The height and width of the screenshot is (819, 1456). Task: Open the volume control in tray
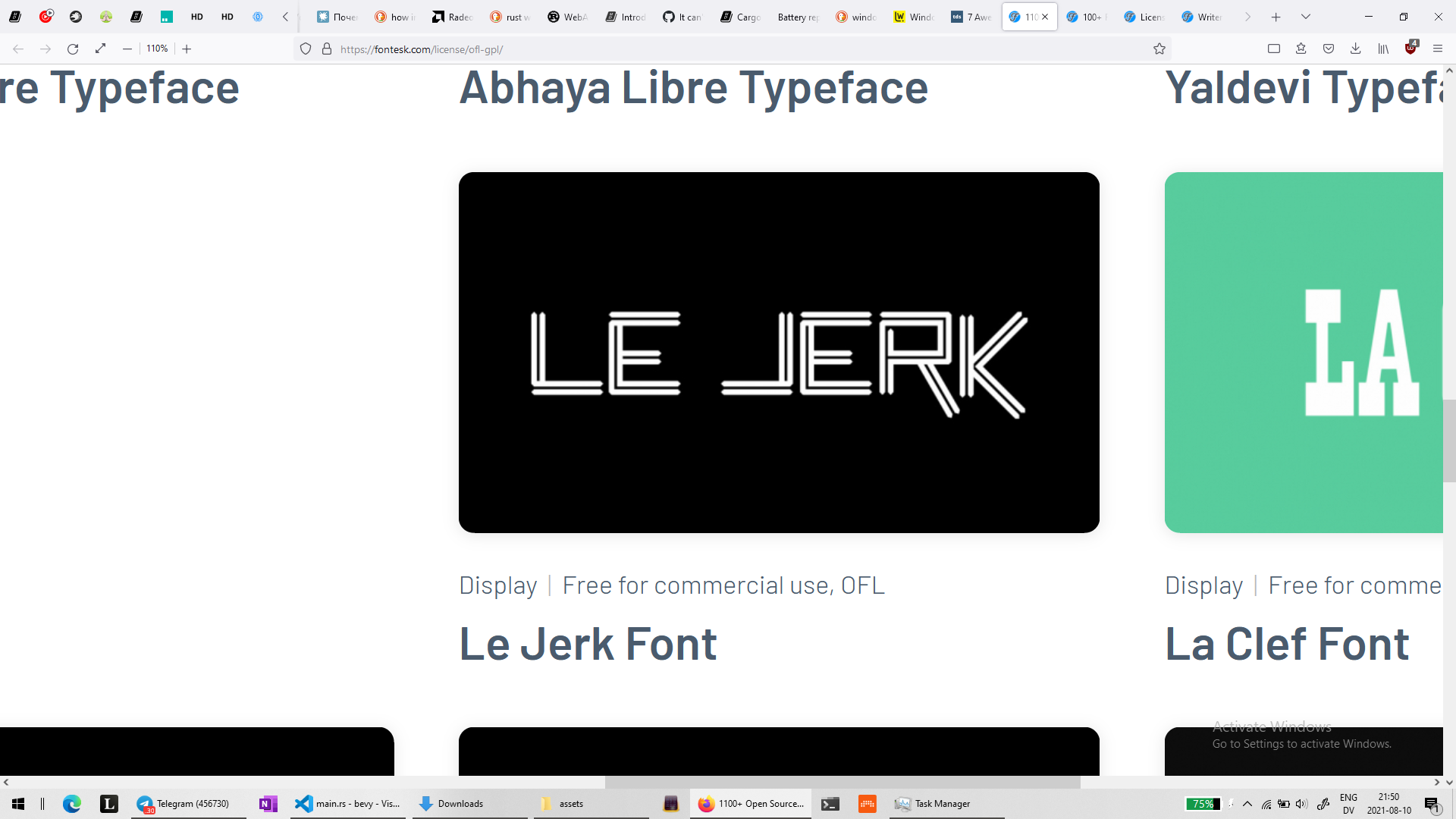1302,804
